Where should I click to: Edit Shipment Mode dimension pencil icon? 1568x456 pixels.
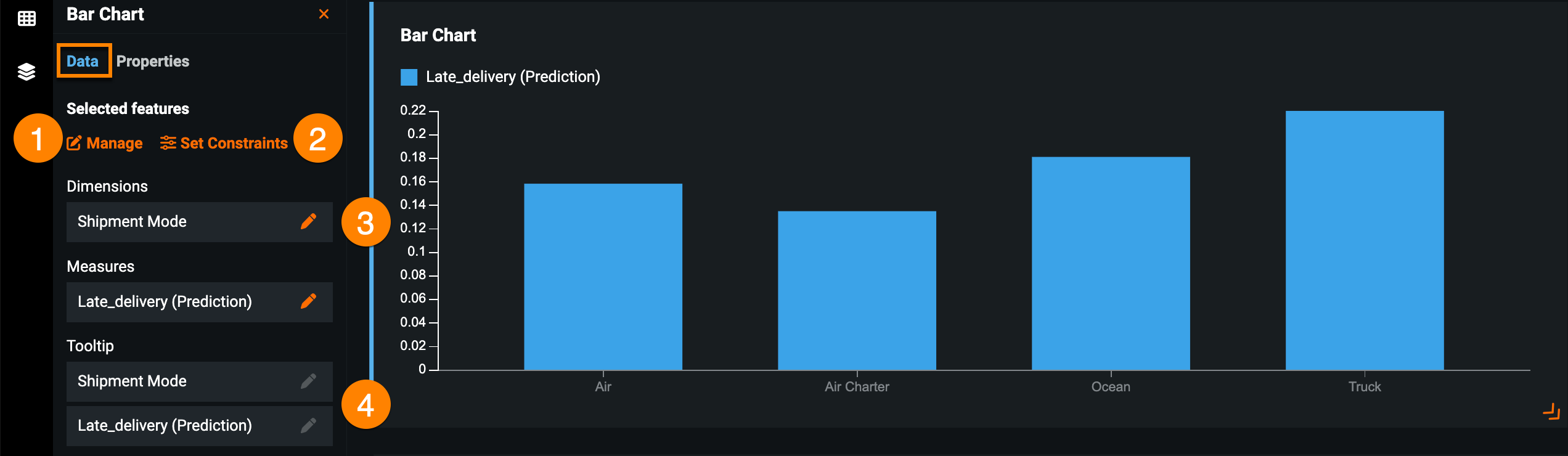coord(308,221)
